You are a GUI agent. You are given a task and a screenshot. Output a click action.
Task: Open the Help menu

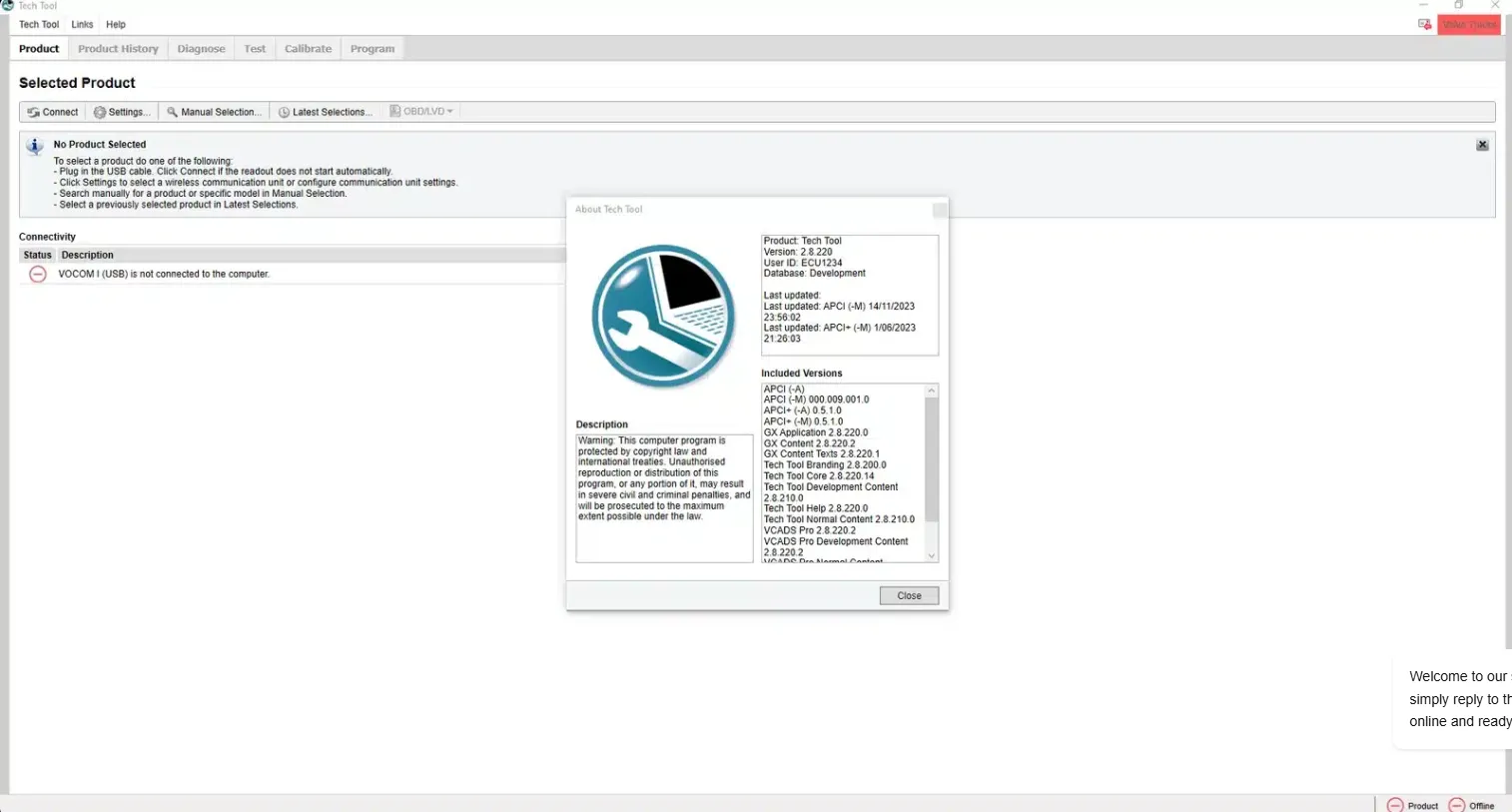[x=116, y=24]
